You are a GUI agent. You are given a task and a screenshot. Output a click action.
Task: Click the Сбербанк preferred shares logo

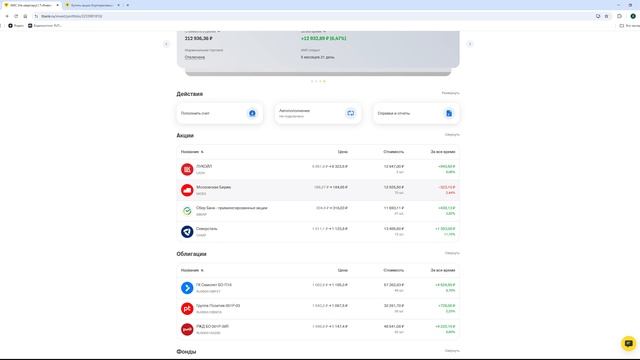point(187,211)
